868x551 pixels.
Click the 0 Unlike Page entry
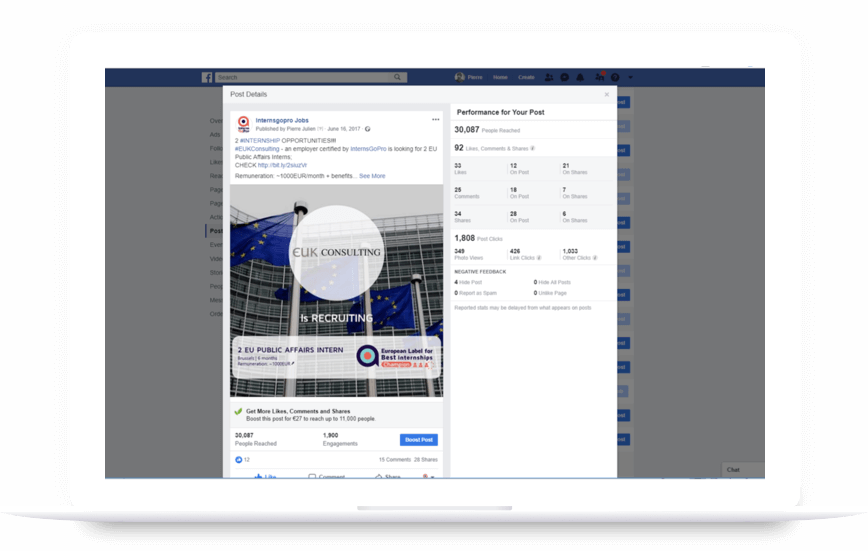pos(550,293)
